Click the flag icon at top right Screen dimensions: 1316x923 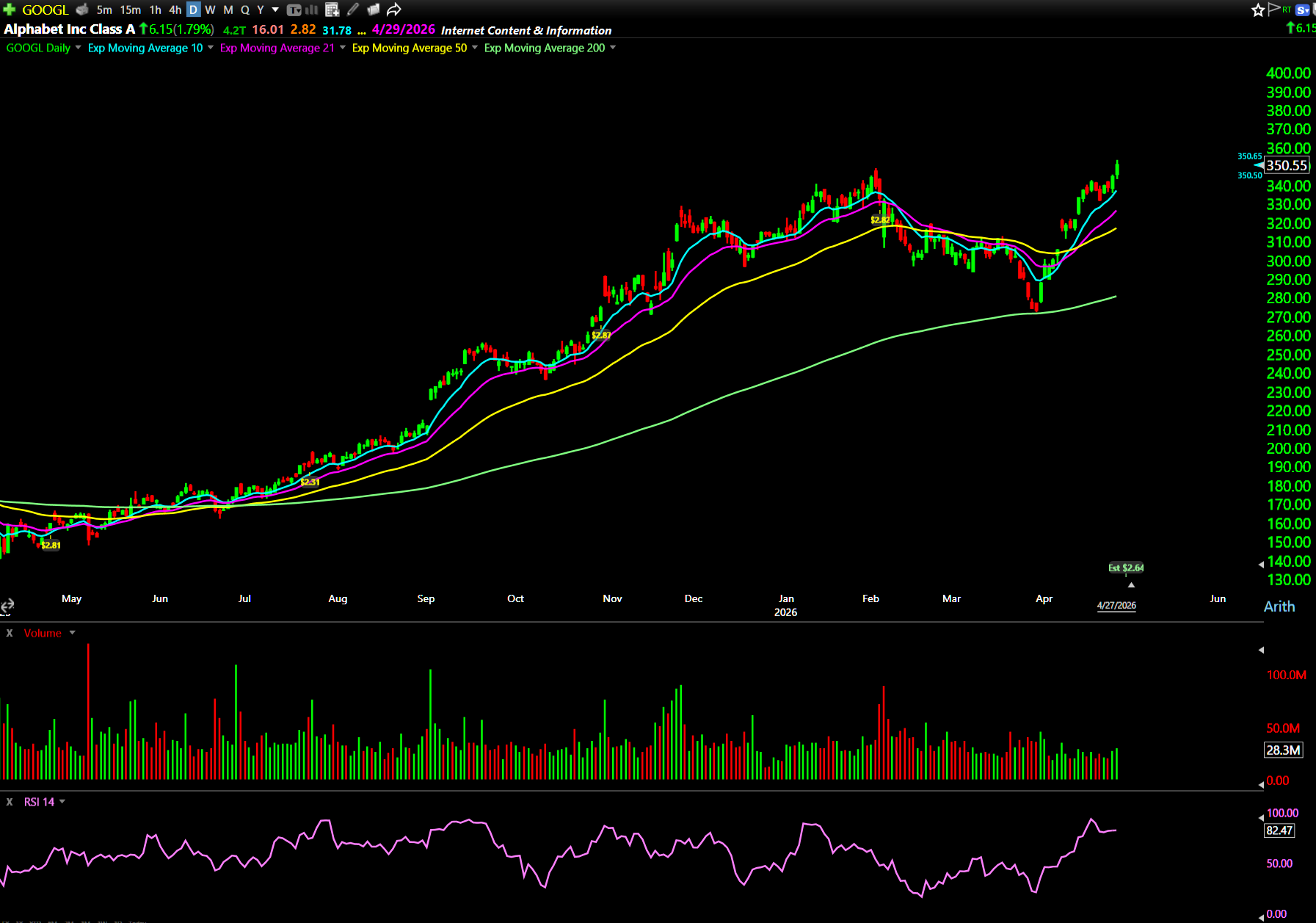click(1273, 10)
